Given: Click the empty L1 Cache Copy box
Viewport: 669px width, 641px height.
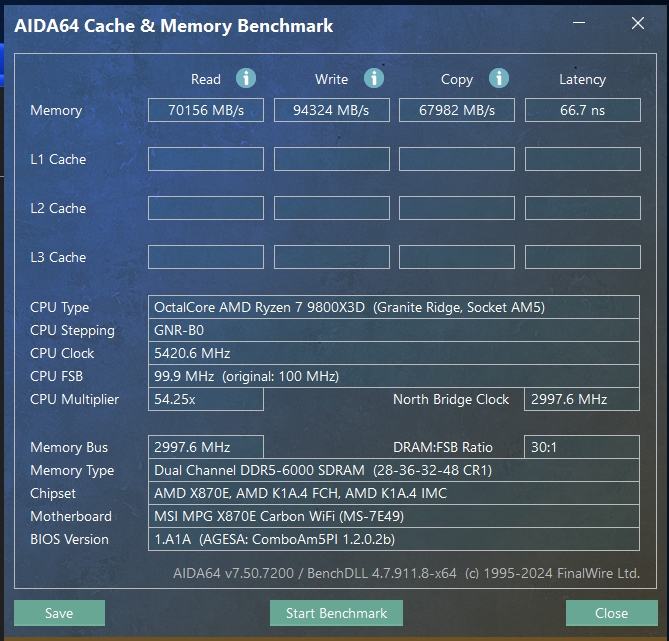Looking at the screenshot, I should [457, 159].
